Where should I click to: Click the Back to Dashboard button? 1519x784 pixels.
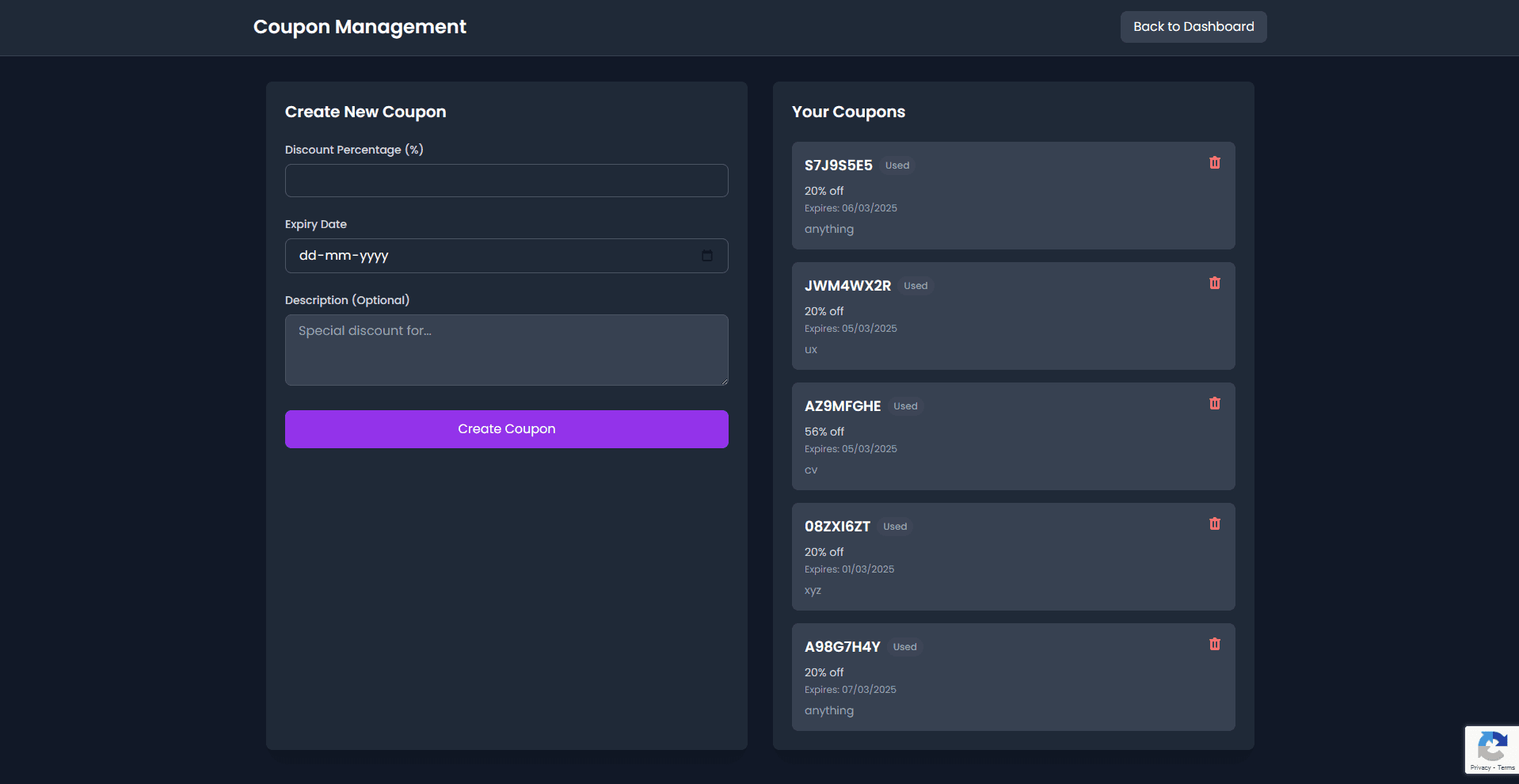coord(1193,26)
